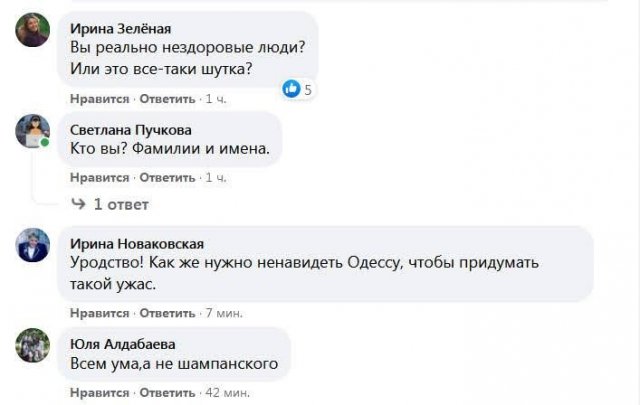Screen dimensions: 640x405
Task: Reply to Ирина Новаковская's comment
Action: [x=167, y=313]
